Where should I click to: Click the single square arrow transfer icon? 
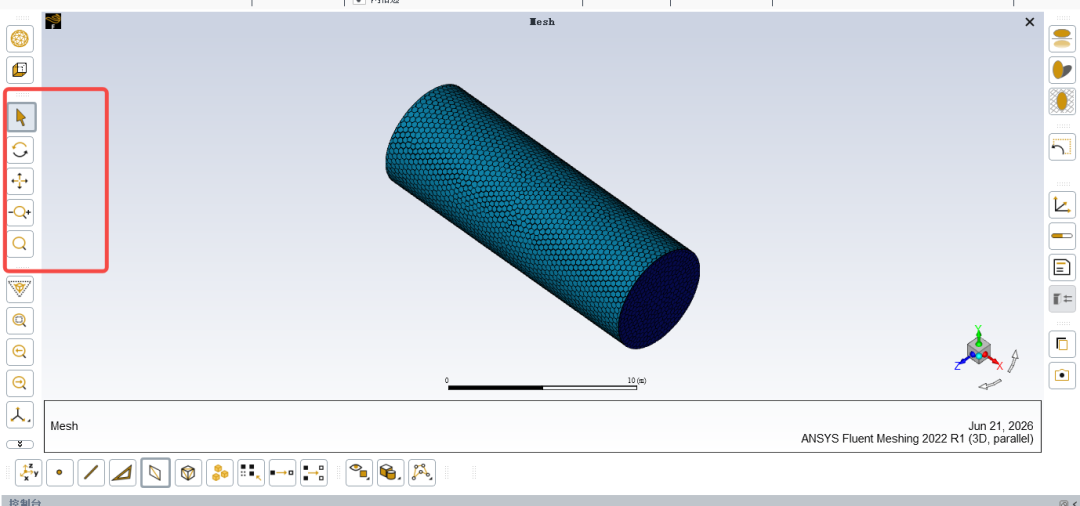pos(282,473)
